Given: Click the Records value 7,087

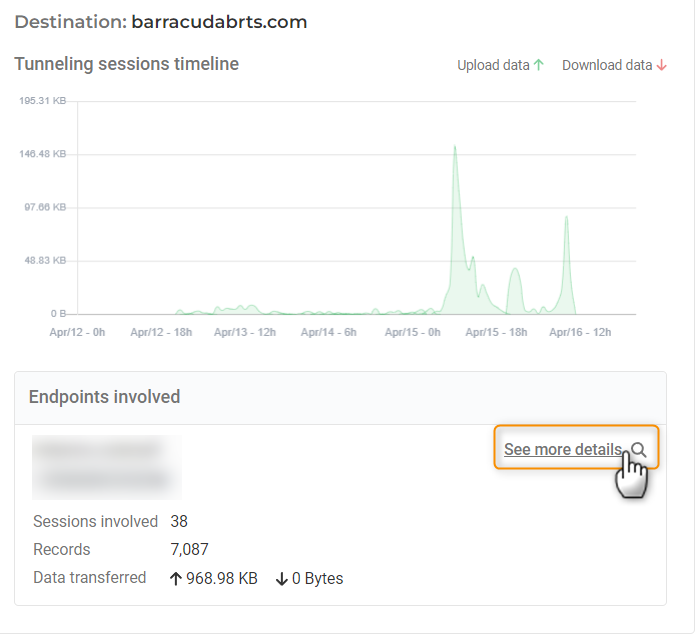Looking at the screenshot, I should click(x=190, y=549).
